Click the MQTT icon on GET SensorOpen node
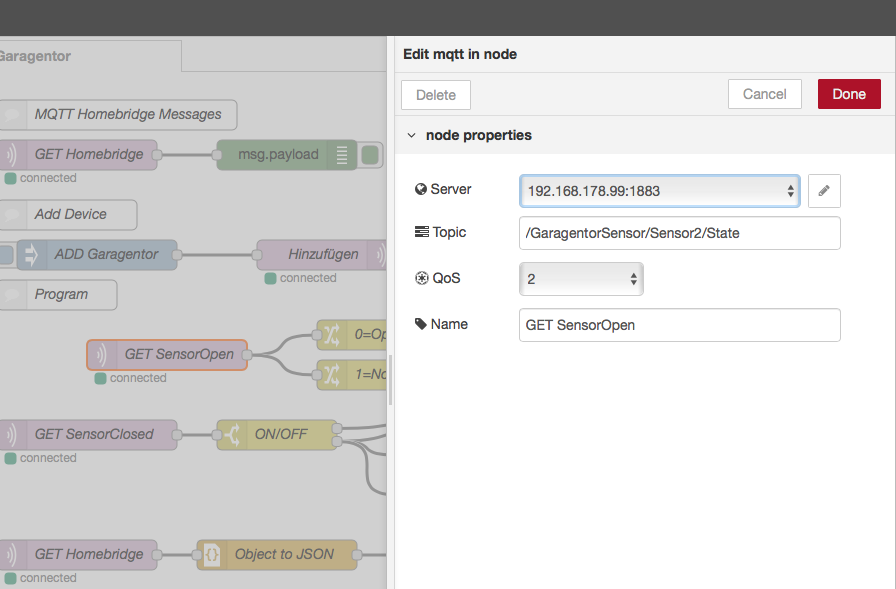The width and height of the screenshot is (896, 589). coord(101,355)
